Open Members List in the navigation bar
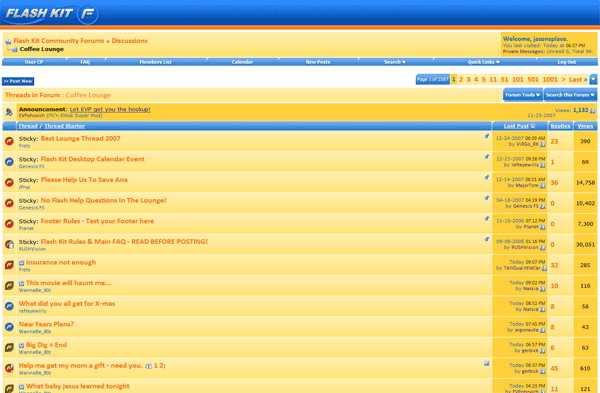This screenshot has width=600, height=393. (155, 62)
